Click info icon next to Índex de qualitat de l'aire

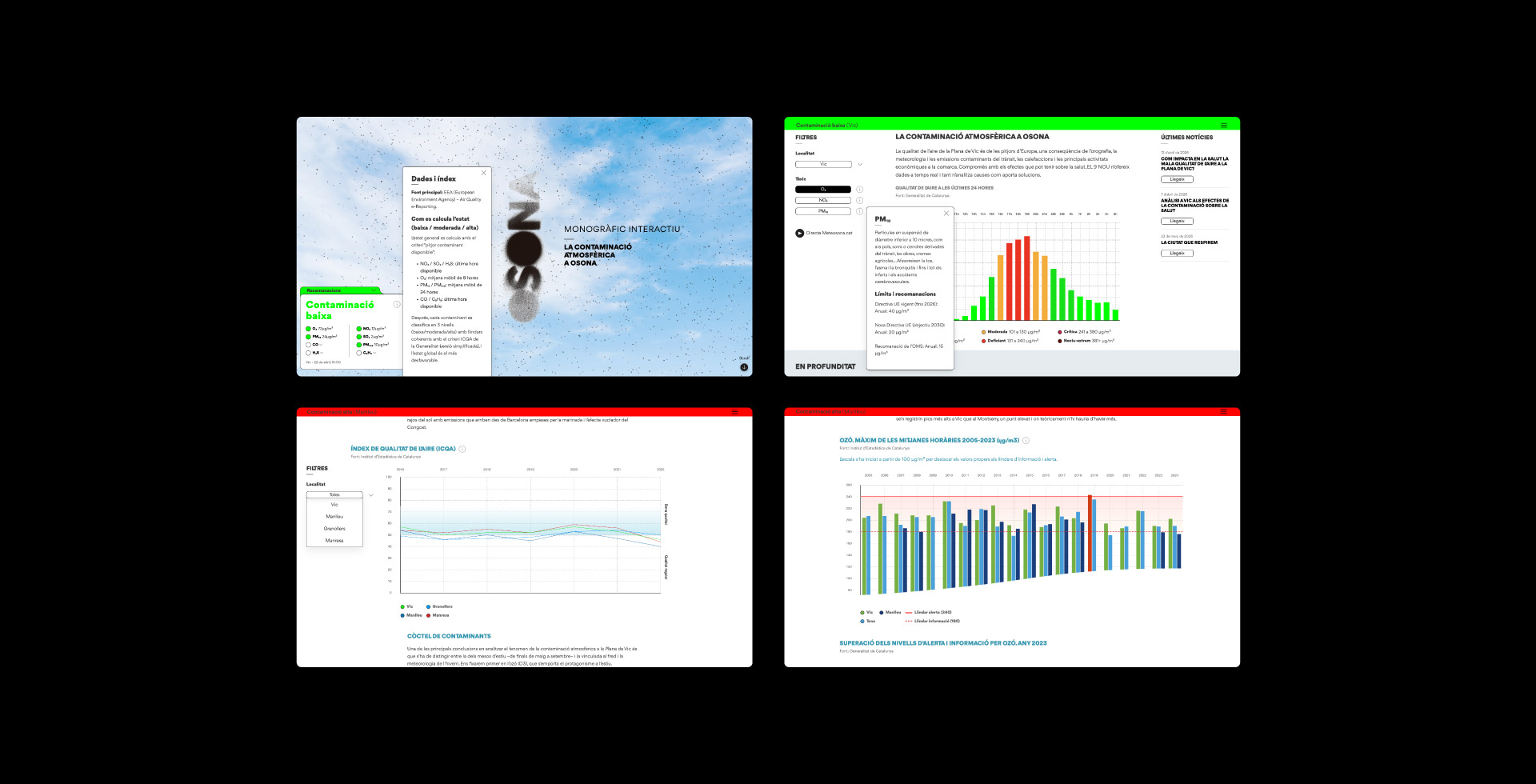click(x=462, y=449)
